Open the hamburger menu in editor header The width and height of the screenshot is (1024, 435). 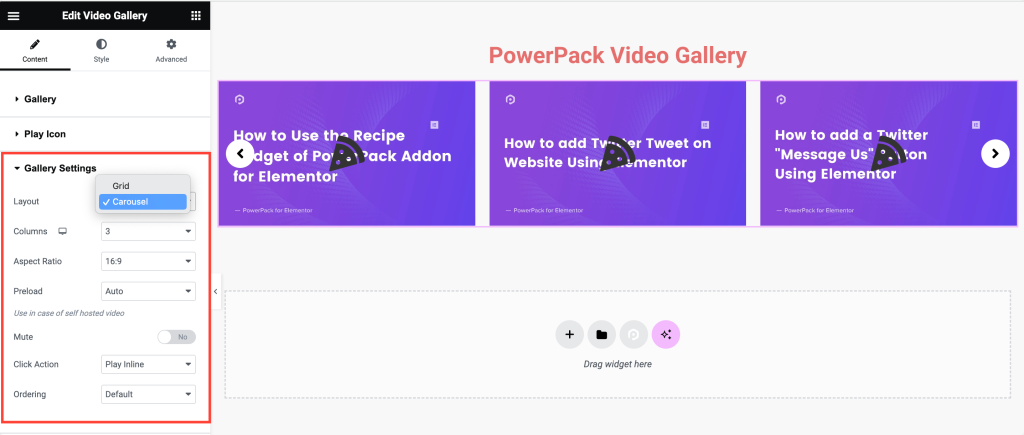click(14, 16)
